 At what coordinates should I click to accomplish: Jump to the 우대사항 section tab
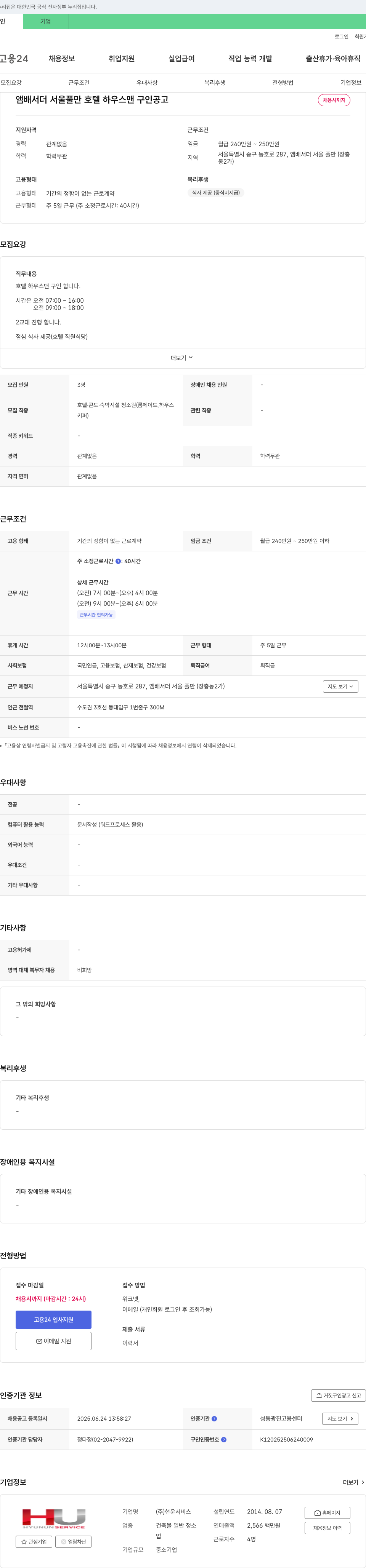(147, 83)
